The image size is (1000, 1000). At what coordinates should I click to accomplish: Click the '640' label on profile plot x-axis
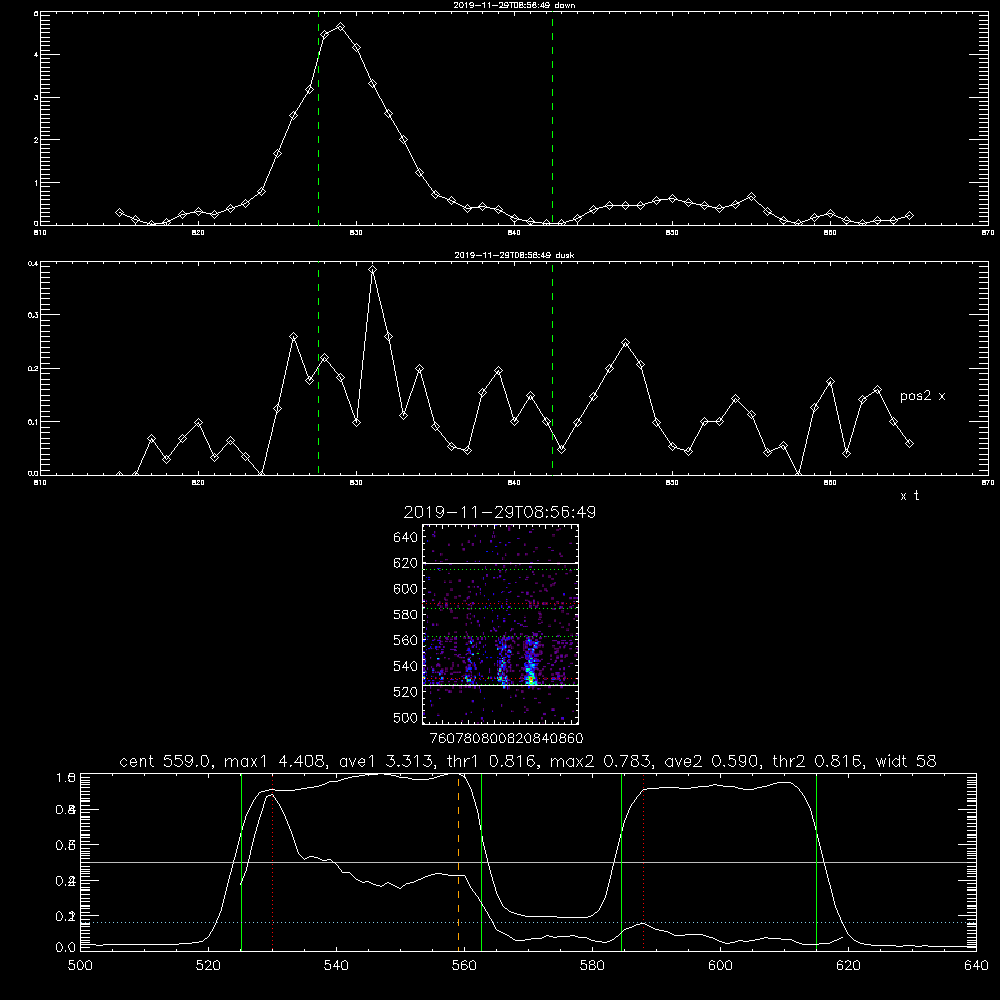click(x=976, y=966)
